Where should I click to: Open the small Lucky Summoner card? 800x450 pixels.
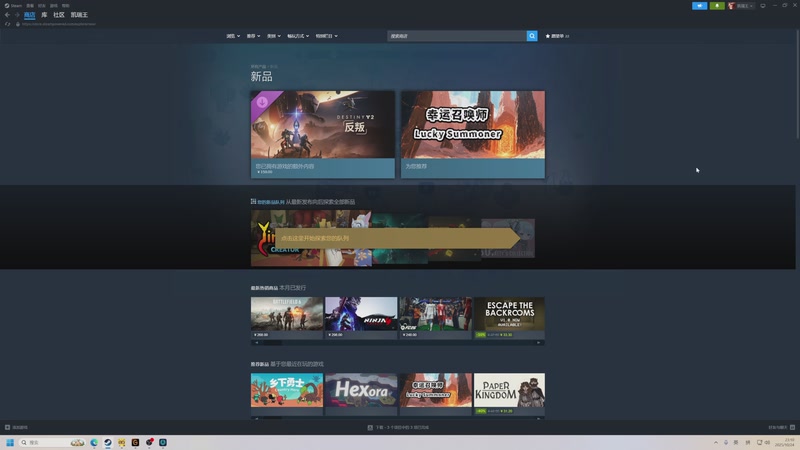(435, 393)
